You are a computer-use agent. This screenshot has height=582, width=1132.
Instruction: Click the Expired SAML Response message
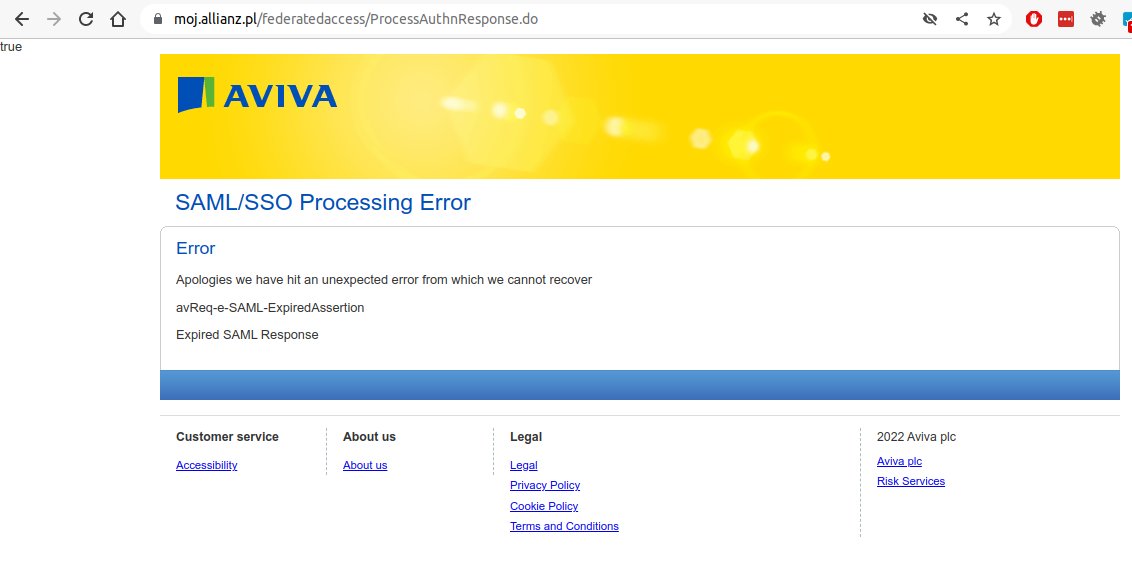pyautogui.click(x=247, y=335)
